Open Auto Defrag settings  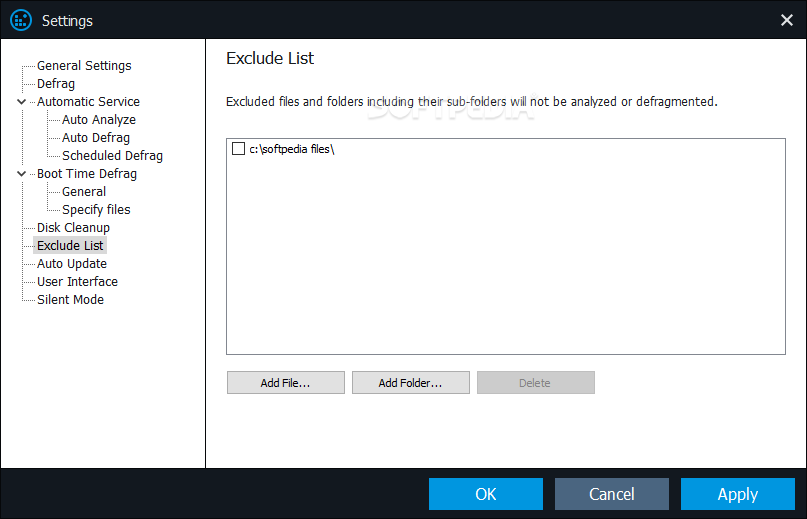tap(96, 137)
